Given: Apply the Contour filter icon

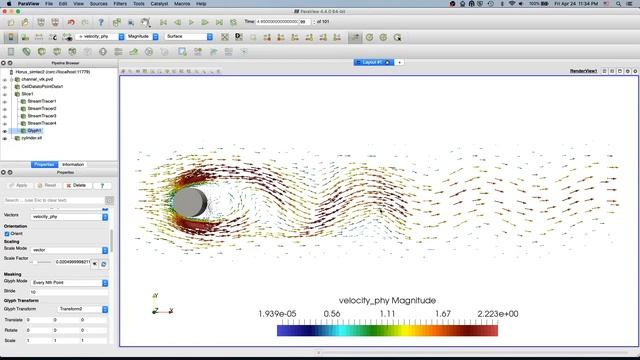Looking at the screenshot, I should point(27,52).
